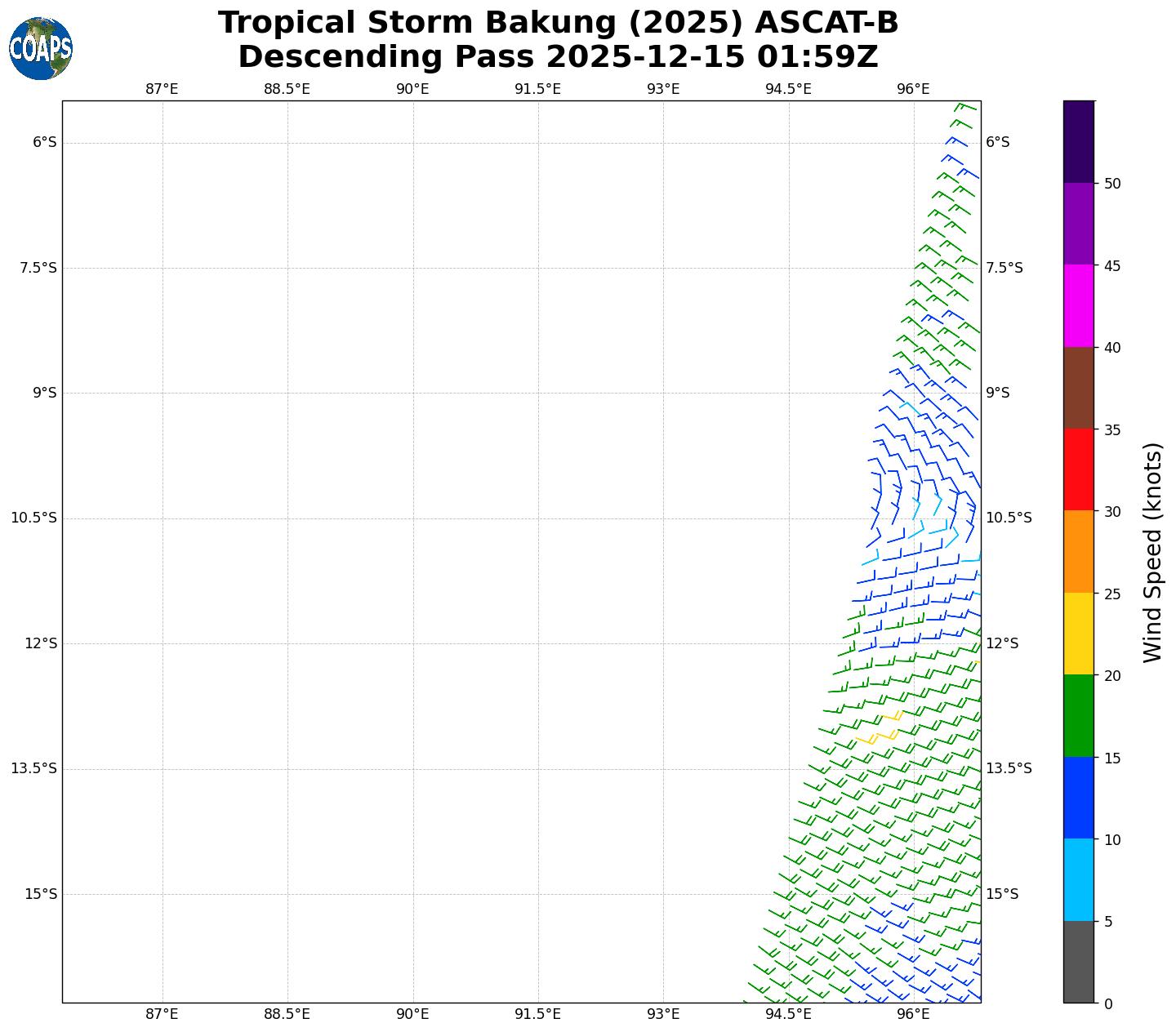Click the 'Tropical Storm Bakung (2025) ASCAT-B' title line
Viewport: 1176px width, 1032px height.
click(558, 23)
